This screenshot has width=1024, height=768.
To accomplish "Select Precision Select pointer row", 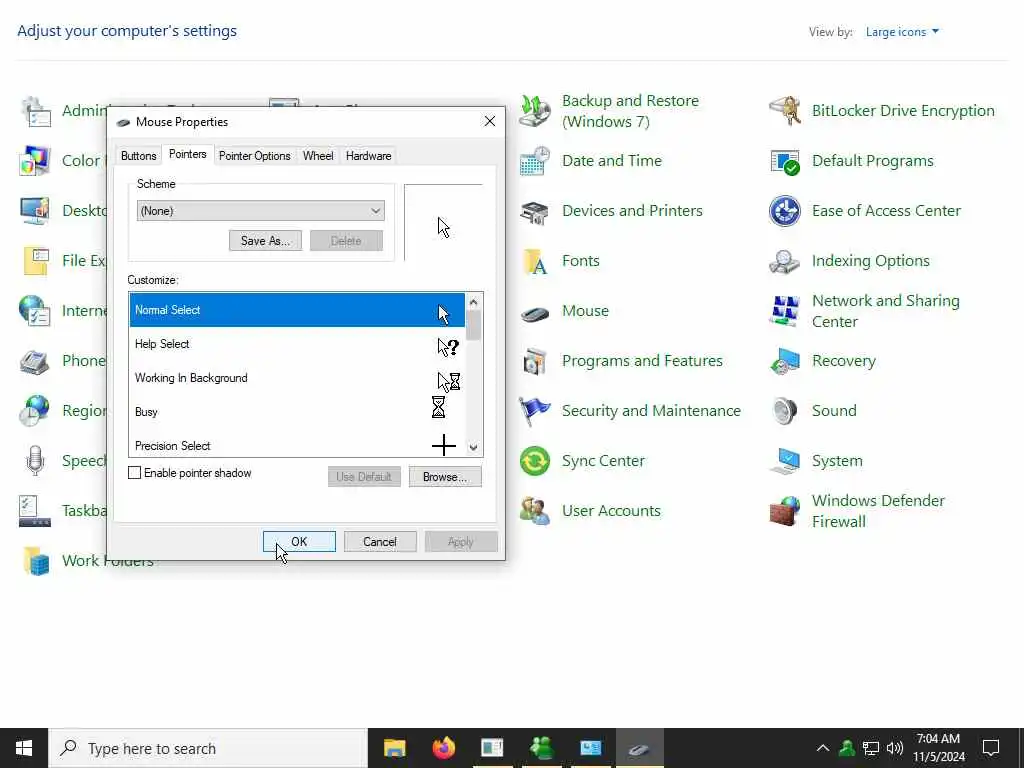I will click(x=297, y=445).
